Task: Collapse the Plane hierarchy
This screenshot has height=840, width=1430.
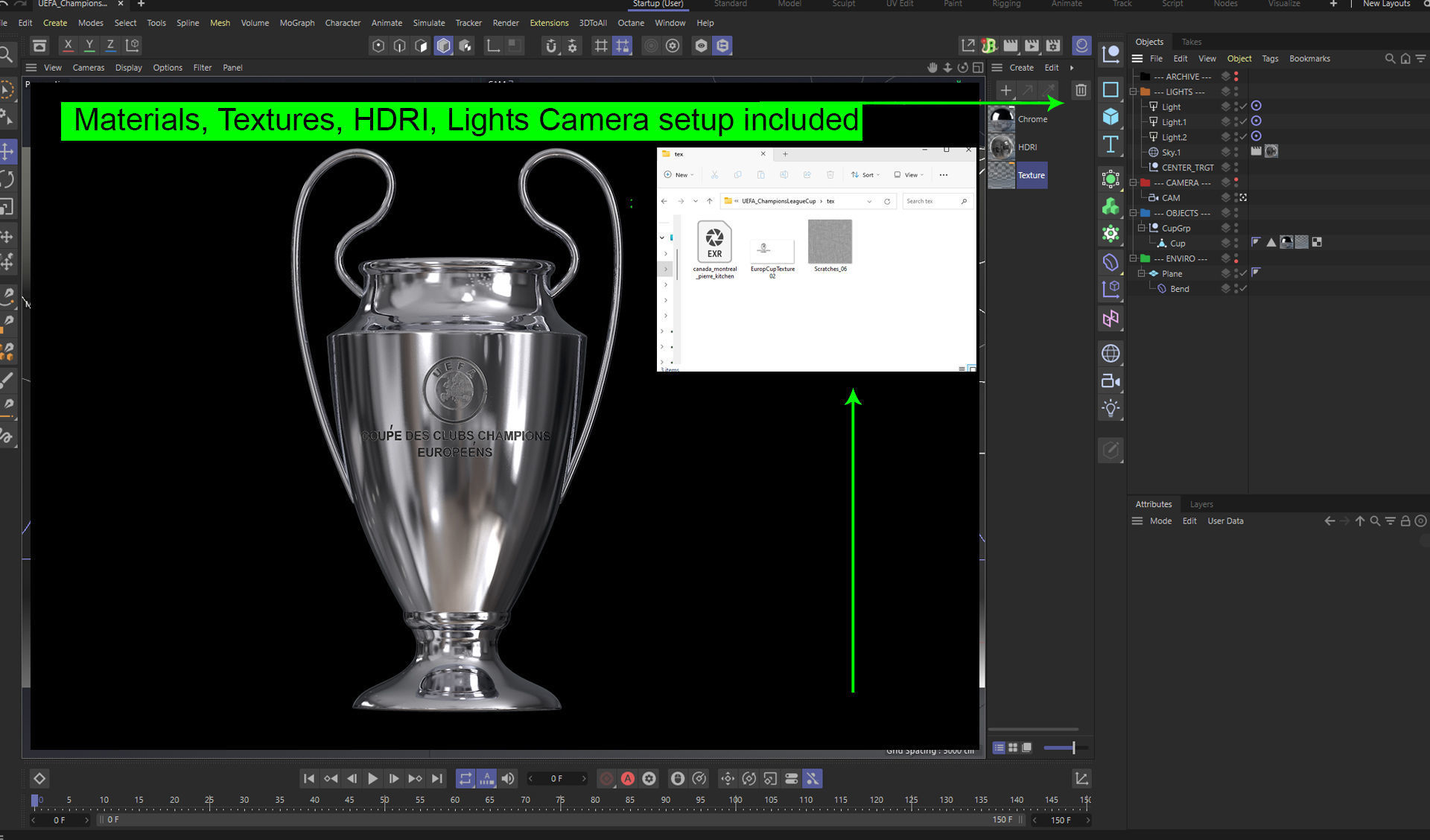Action: [x=1141, y=273]
